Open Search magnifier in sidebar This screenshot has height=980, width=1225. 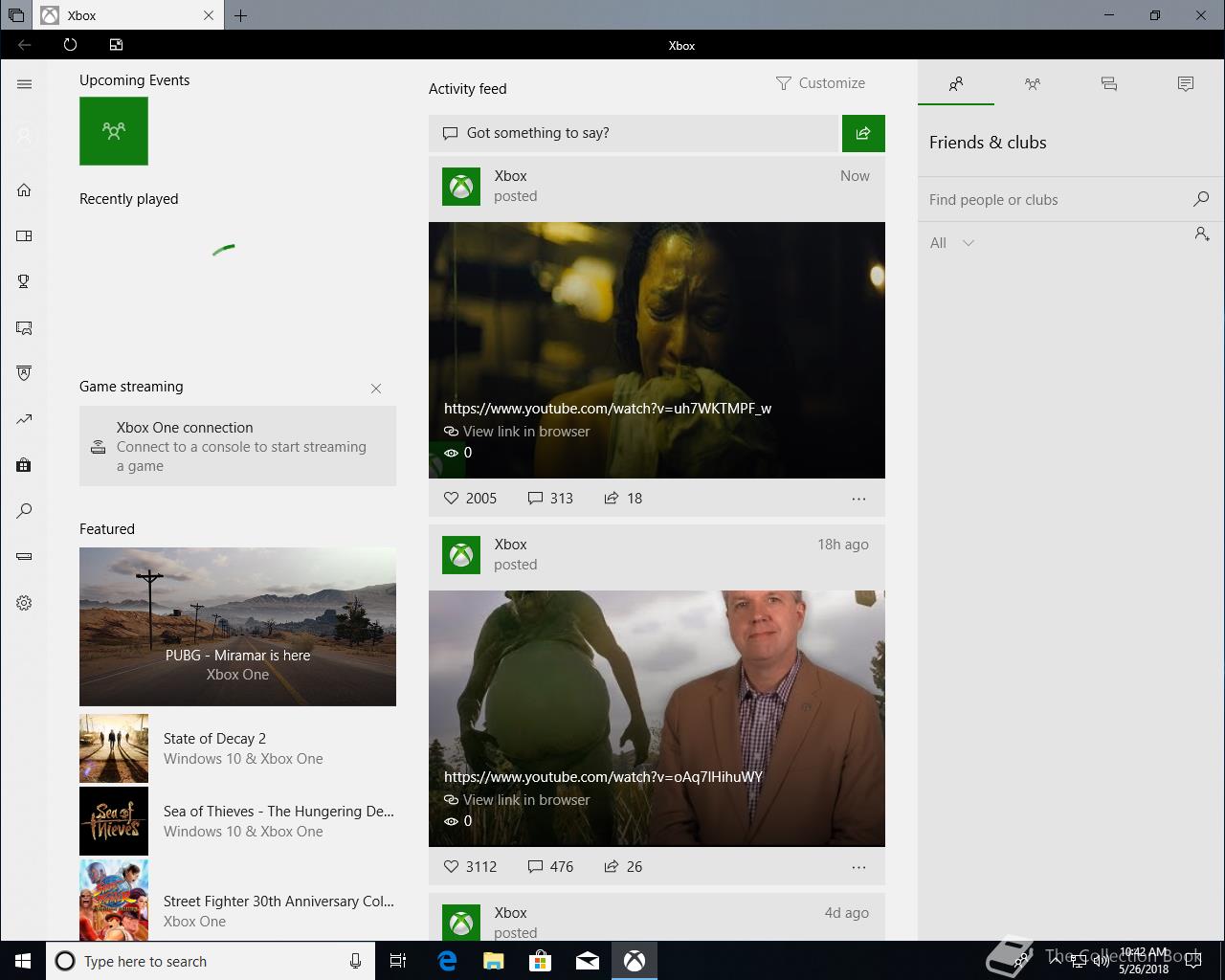click(24, 511)
